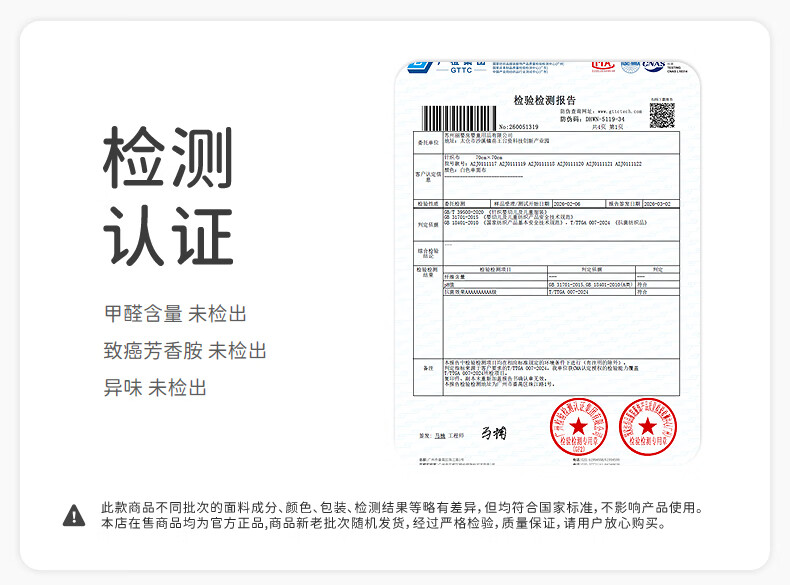The image size is (790, 585).
Task: Click the report number No:260051319
Action: pos(518,127)
